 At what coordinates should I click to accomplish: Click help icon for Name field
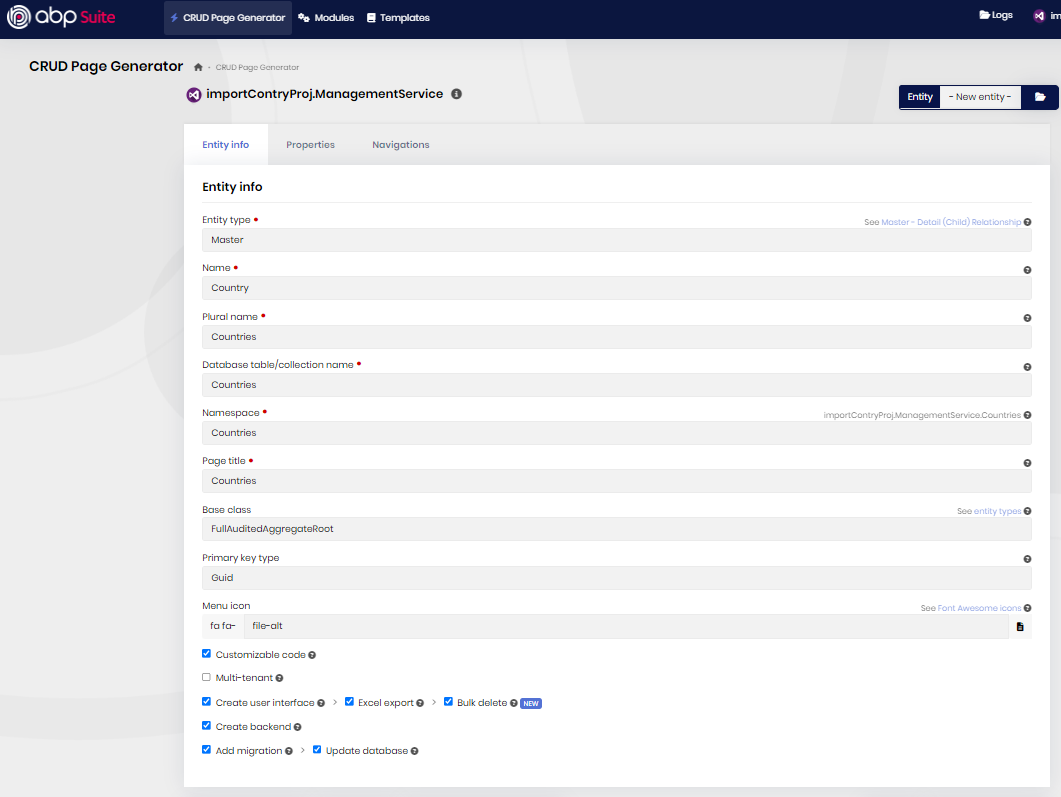[1027, 270]
